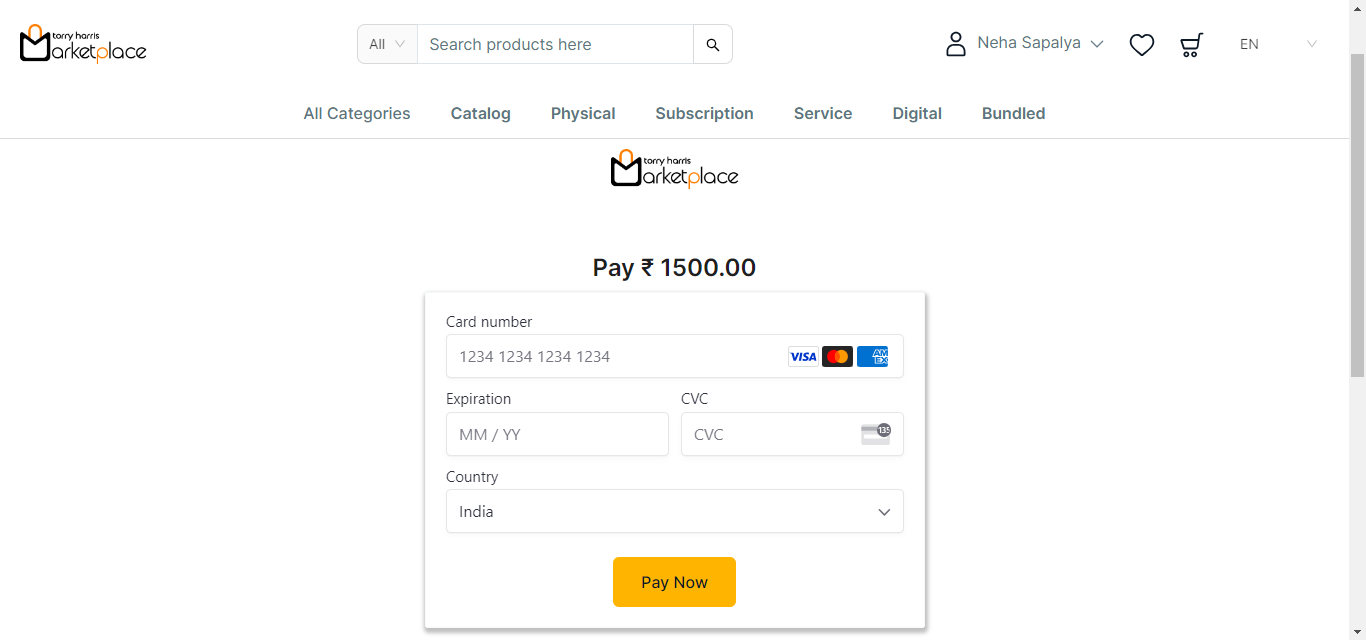Click the user profile icon
This screenshot has height=640, width=1366.
(956, 44)
